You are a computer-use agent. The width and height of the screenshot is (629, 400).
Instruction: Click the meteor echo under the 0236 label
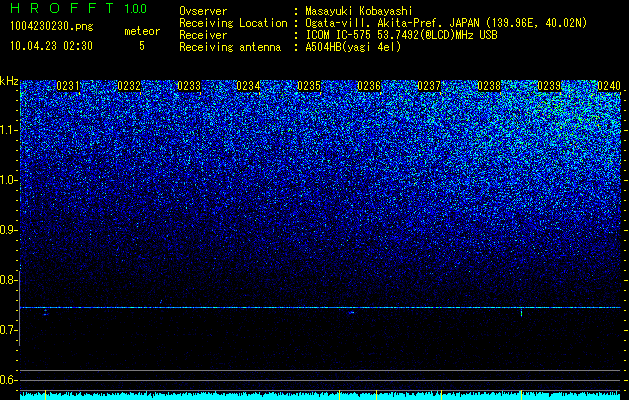[352, 312]
